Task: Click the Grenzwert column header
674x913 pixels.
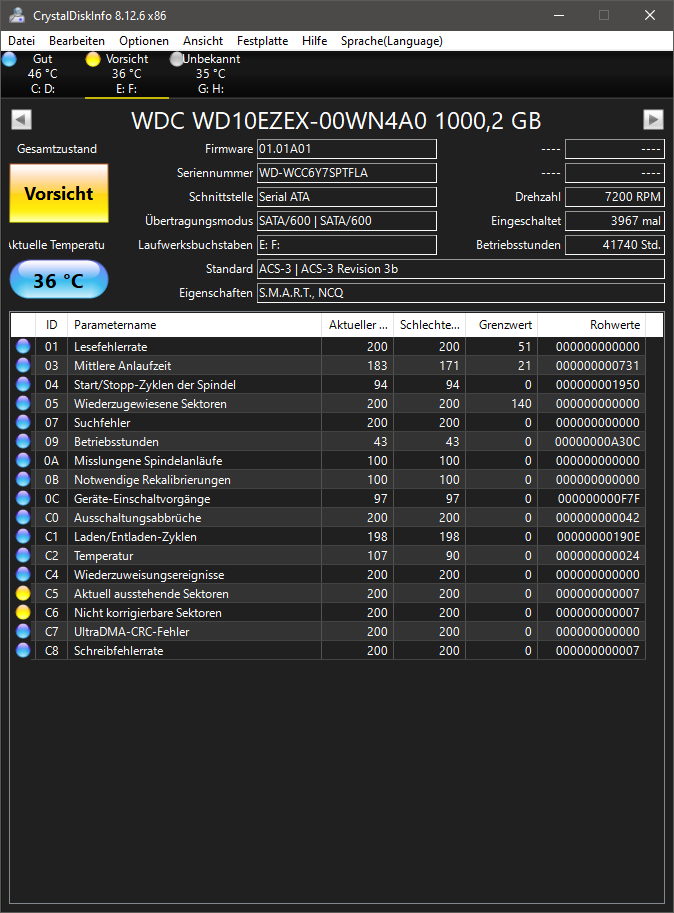Action: coord(501,325)
